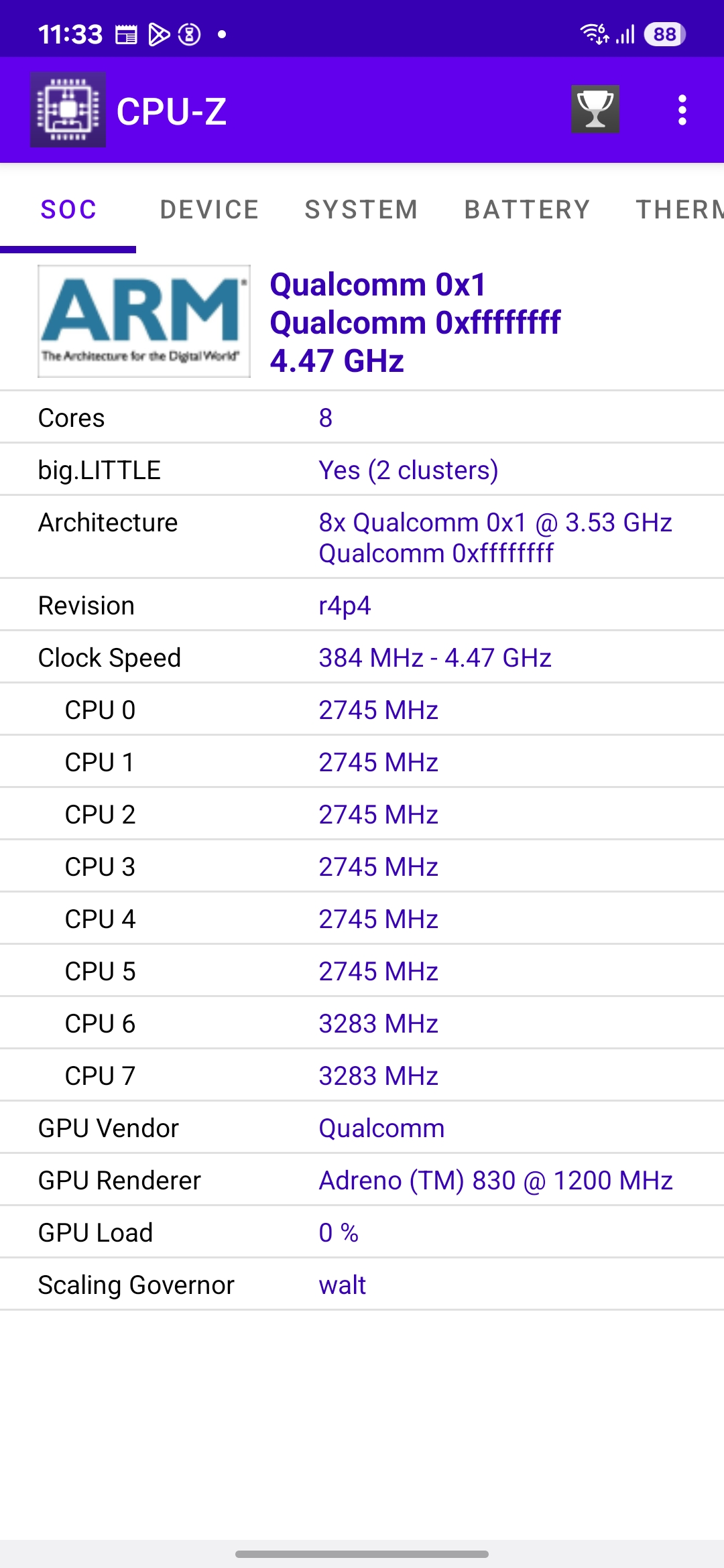Tap the Wi-Fi status icon
Screen dimensions: 724x1568
point(594,34)
